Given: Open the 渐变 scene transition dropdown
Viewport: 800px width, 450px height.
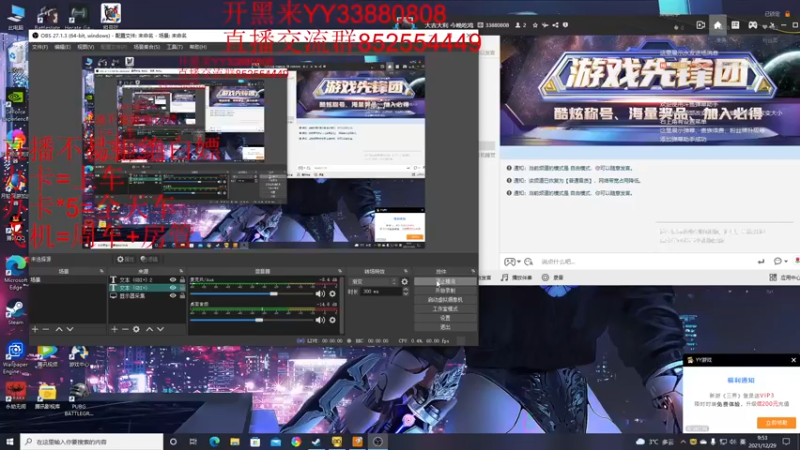Looking at the screenshot, I should click(373, 282).
